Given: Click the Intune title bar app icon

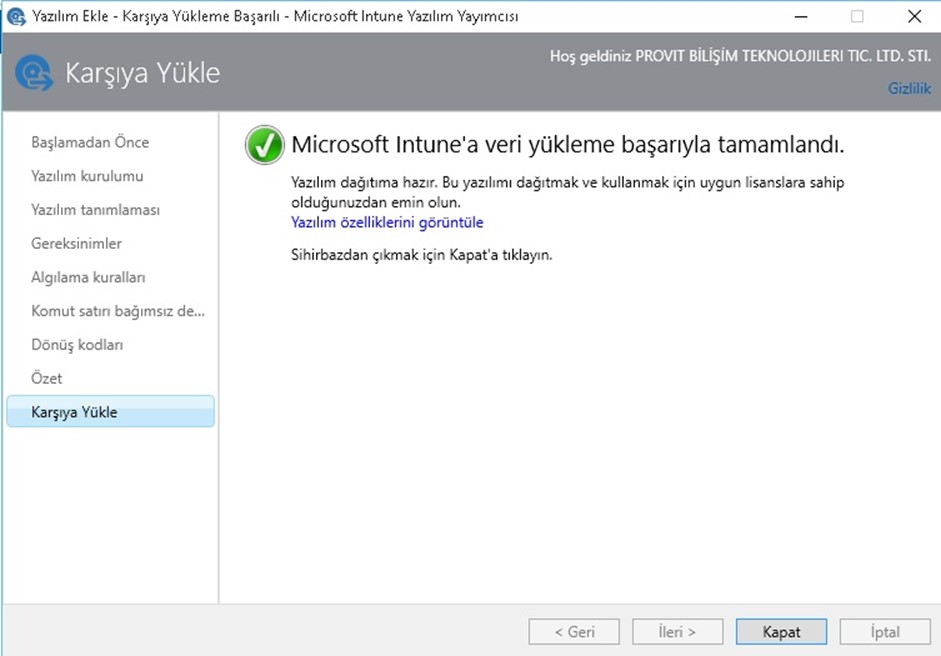Looking at the screenshot, I should pos(16,16).
